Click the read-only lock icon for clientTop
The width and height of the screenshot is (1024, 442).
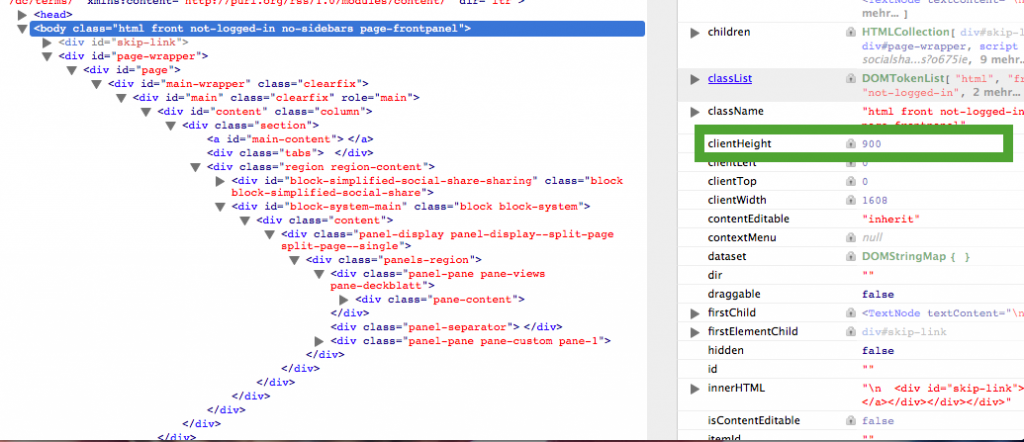tap(850, 181)
